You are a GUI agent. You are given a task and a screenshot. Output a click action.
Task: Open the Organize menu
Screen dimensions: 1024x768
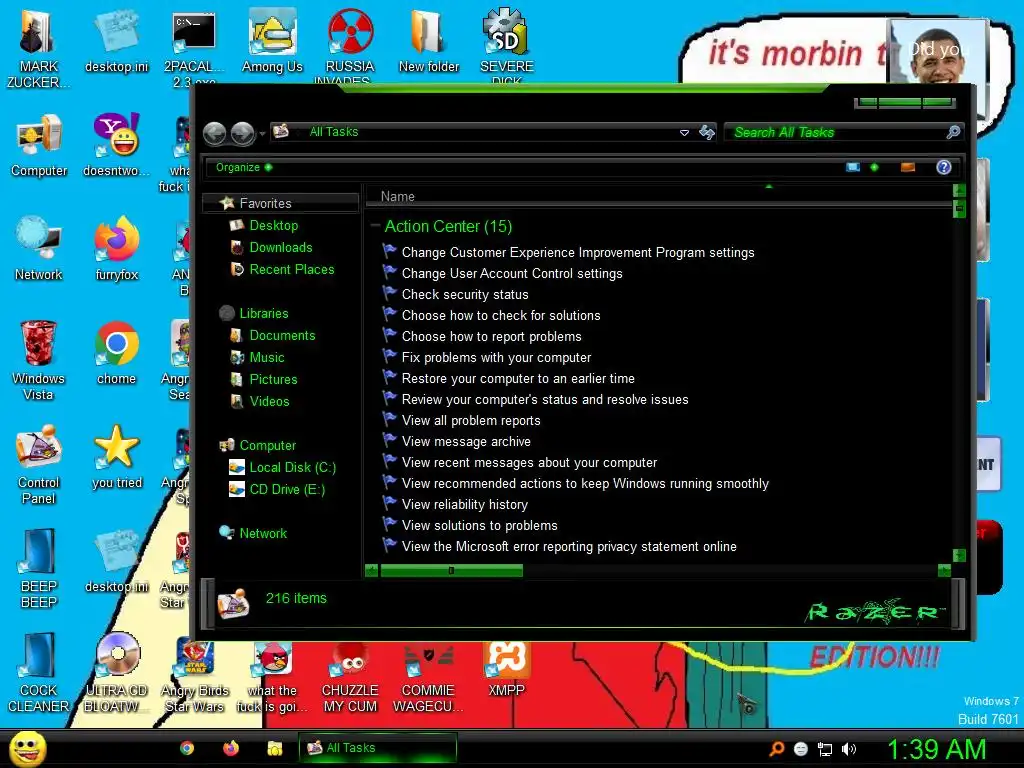244,167
